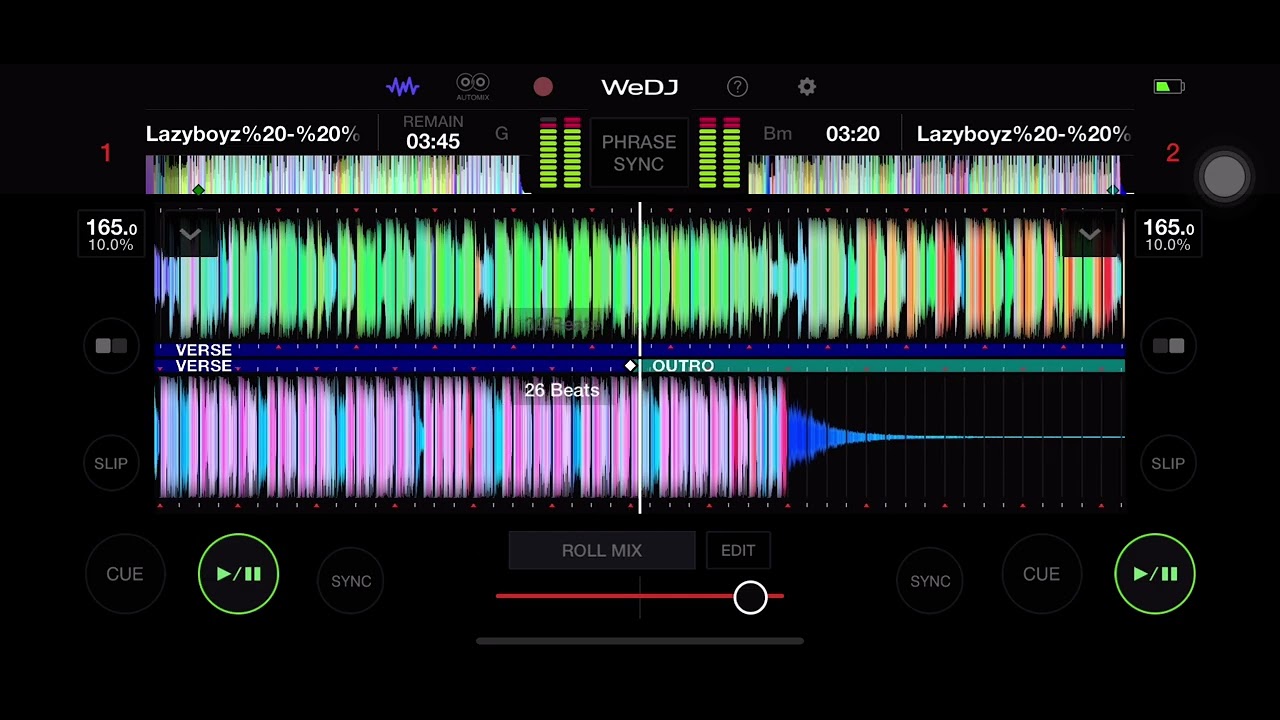Image resolution: width=1280 pixels, height=720 pixels.
Task: Toggle deck 2 pad mode squares button
Action: [x=1168, y=346]
